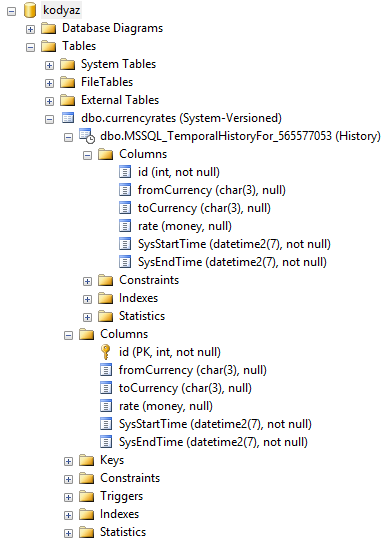This screenshot has width=386, height=541.
Task: Click the main table Constraints folder icon
Action: [x=87, y=478]
